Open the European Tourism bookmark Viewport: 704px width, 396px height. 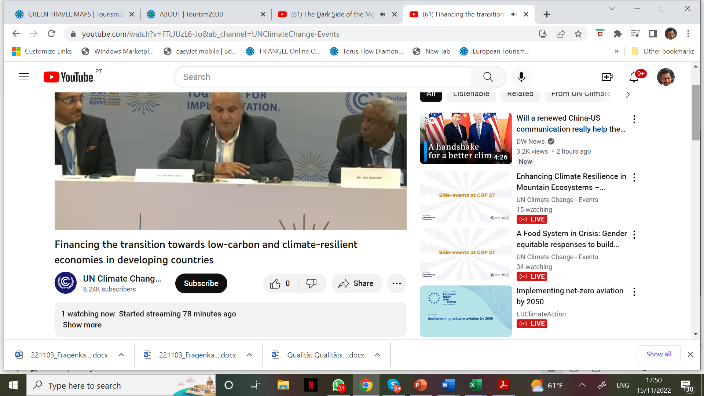494,51
